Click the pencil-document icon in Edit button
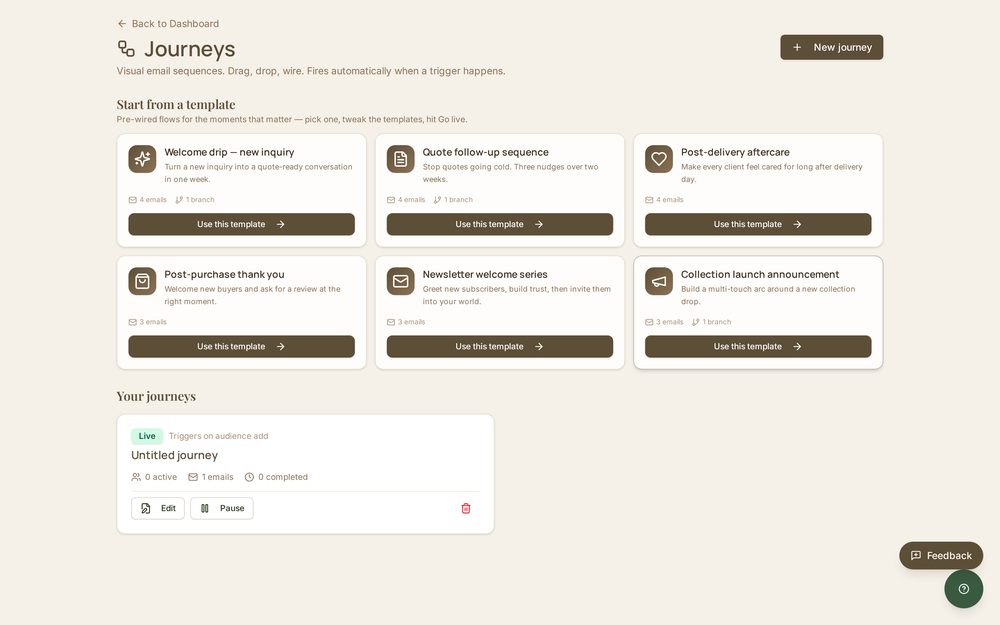Image resolution: width=1000 pixels, height=625 pixels. point(146,508)
